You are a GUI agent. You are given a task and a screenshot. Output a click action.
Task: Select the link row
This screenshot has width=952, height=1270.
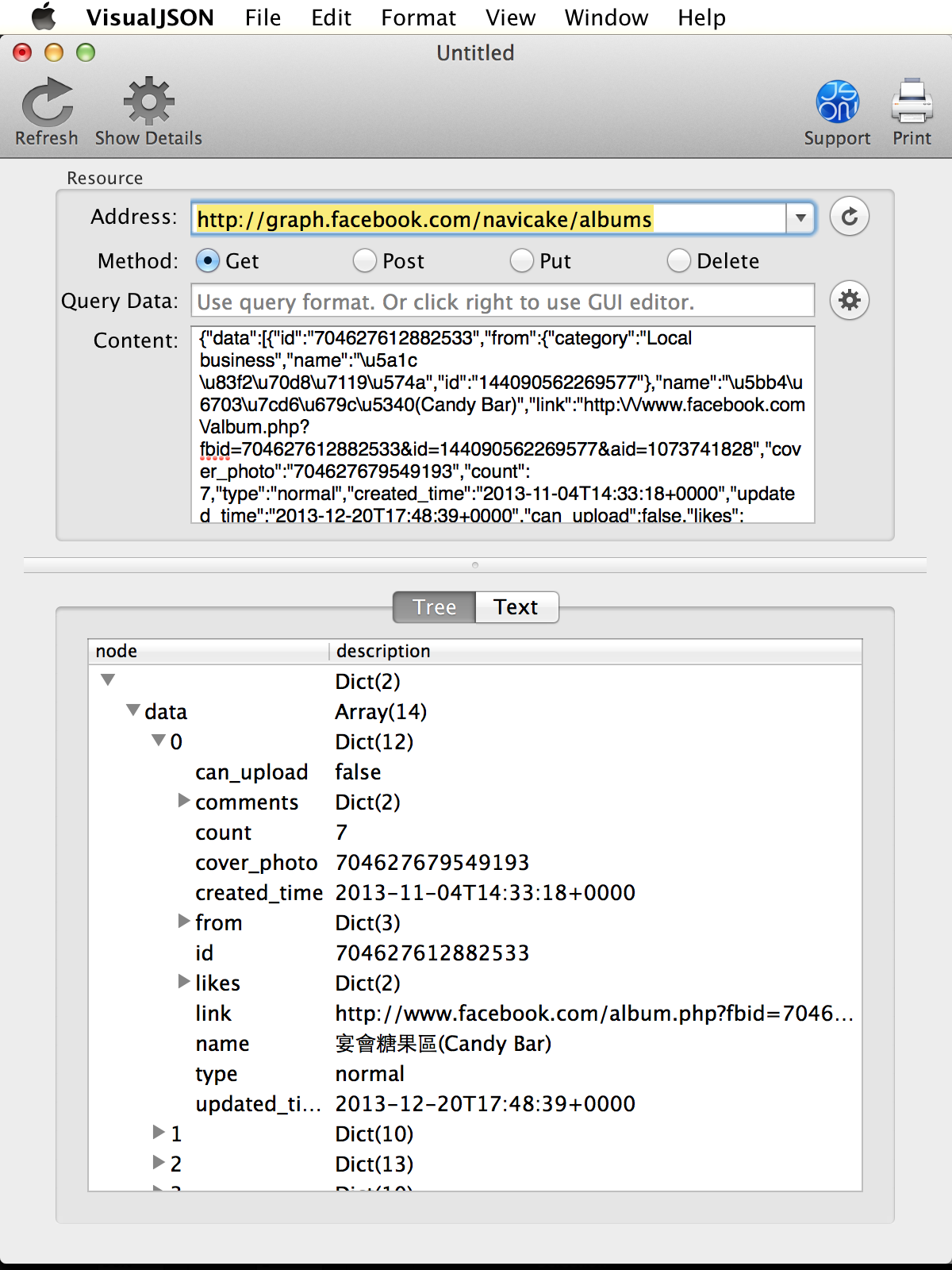475,1013
